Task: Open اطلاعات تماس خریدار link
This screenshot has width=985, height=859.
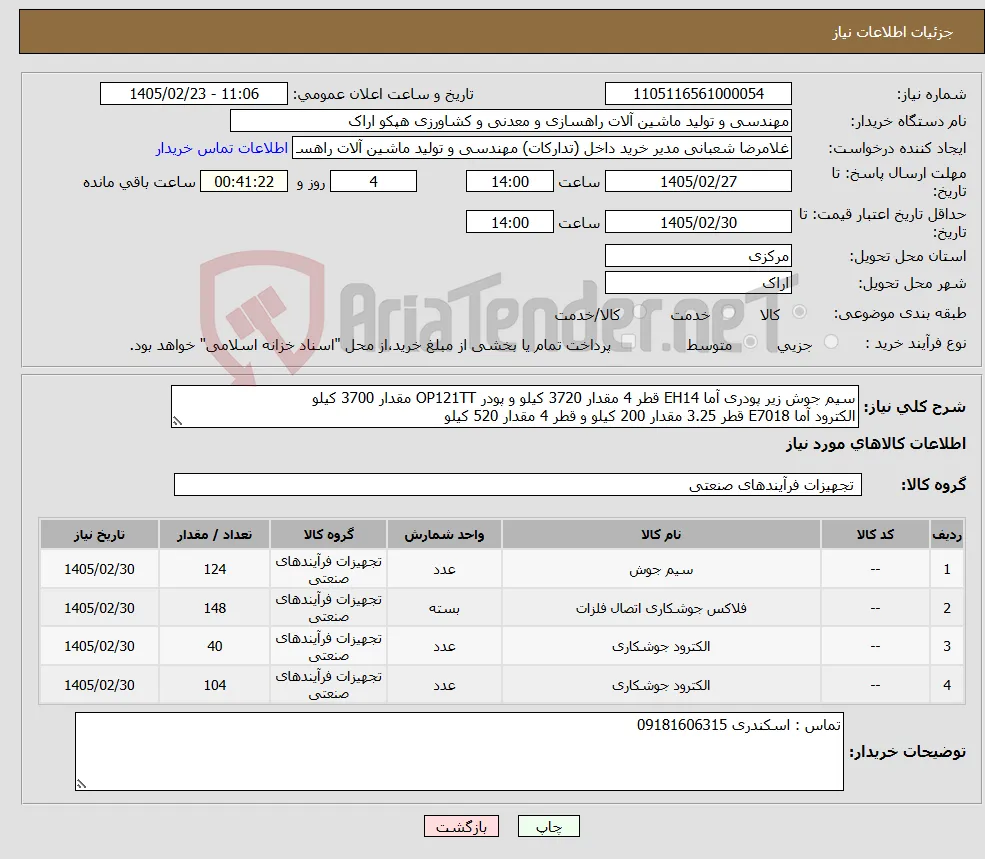Action: (x=222, y=148)
